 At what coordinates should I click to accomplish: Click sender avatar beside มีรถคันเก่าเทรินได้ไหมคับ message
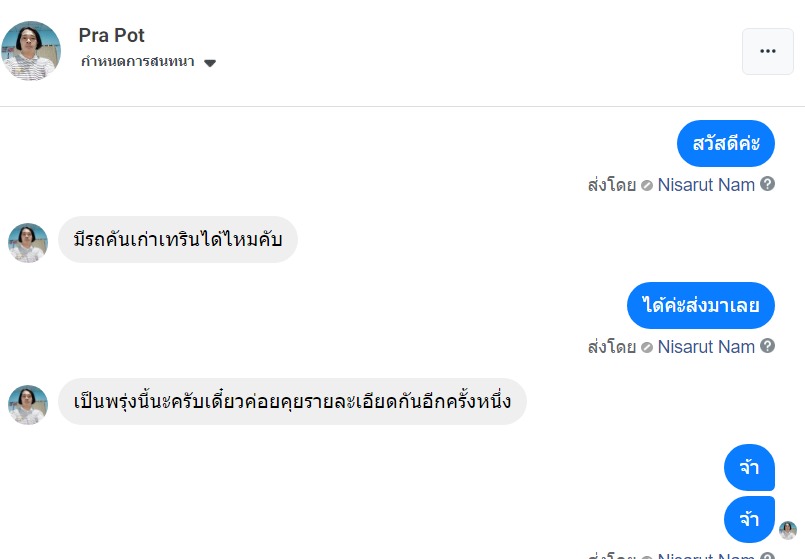28,243
